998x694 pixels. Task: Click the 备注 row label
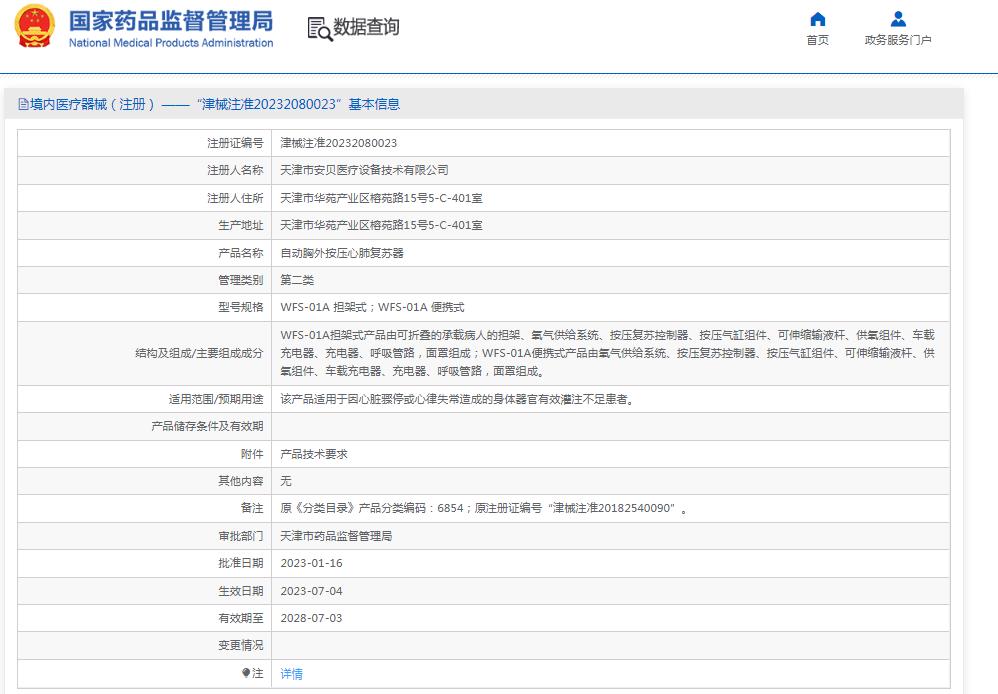pyautogui.click(x=252, y=508)
